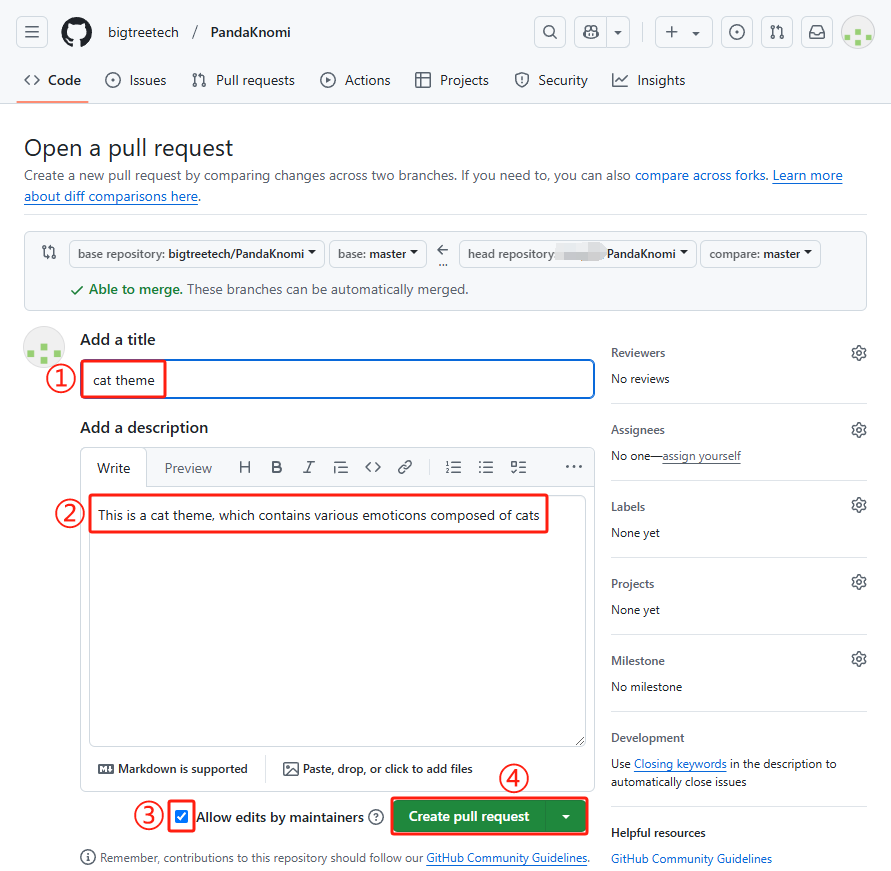Insert a code snippet via toolbar
The height and width of the screenshot is (871, 891).
pos(373,467)
